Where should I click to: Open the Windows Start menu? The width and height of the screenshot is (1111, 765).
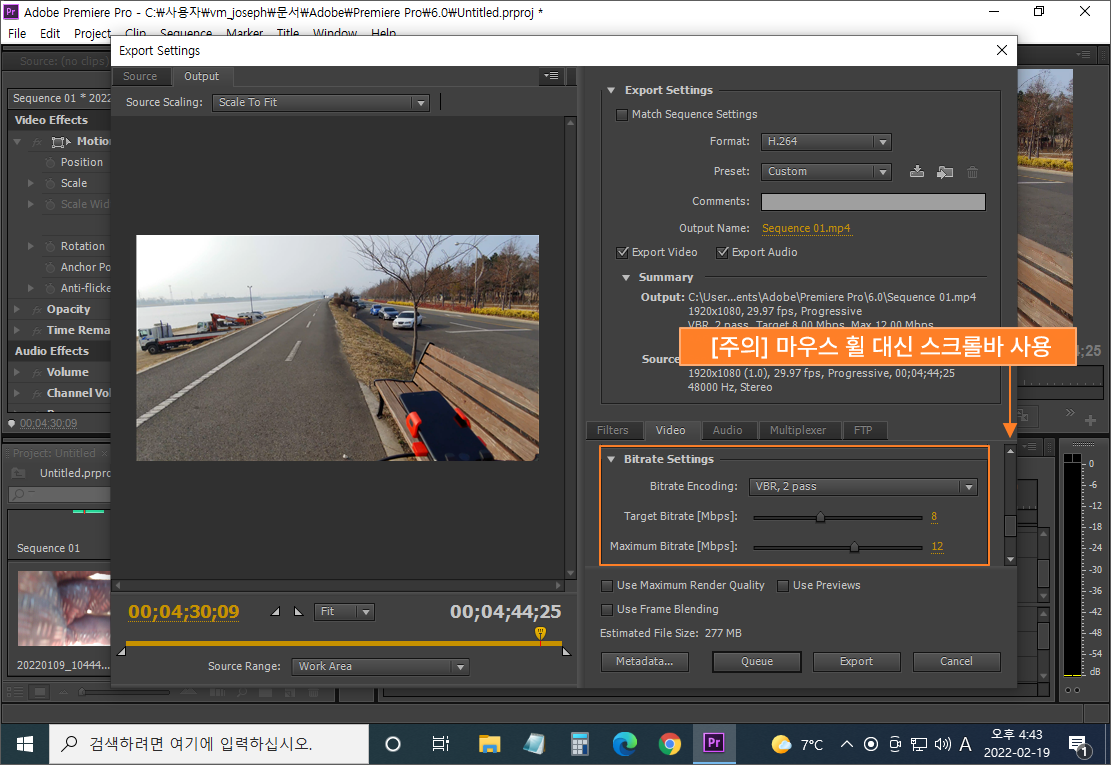25,743
